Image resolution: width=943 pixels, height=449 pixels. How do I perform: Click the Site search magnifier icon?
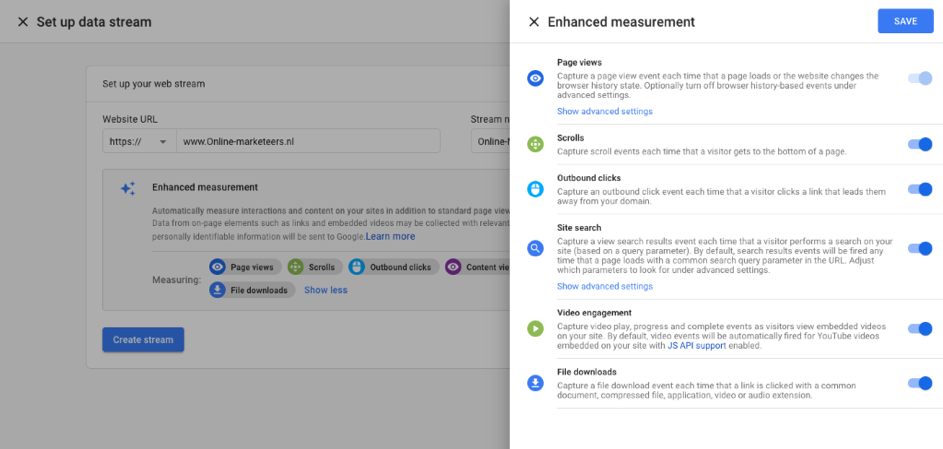[536, 248]
